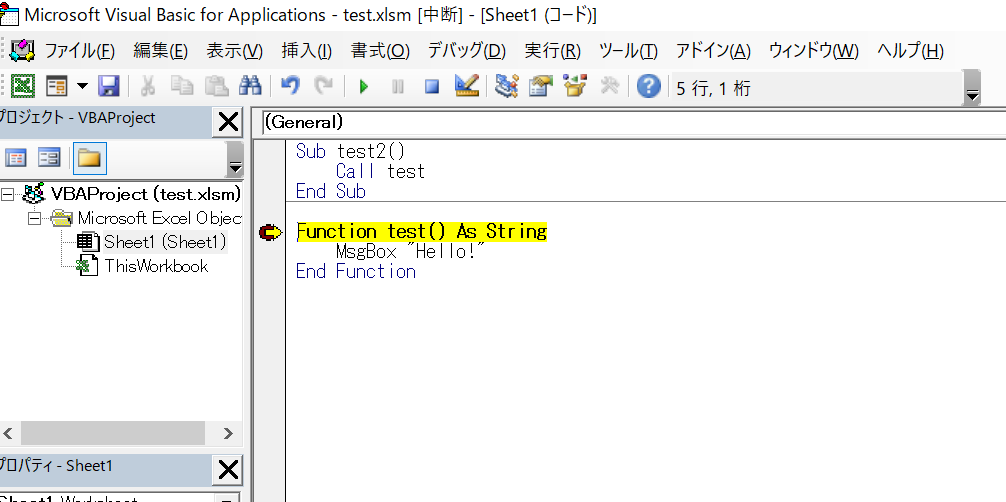This screenshot has height=502, width=1006.
Task: Open Project Explorer toolbar icon
Action: [506, 85]
